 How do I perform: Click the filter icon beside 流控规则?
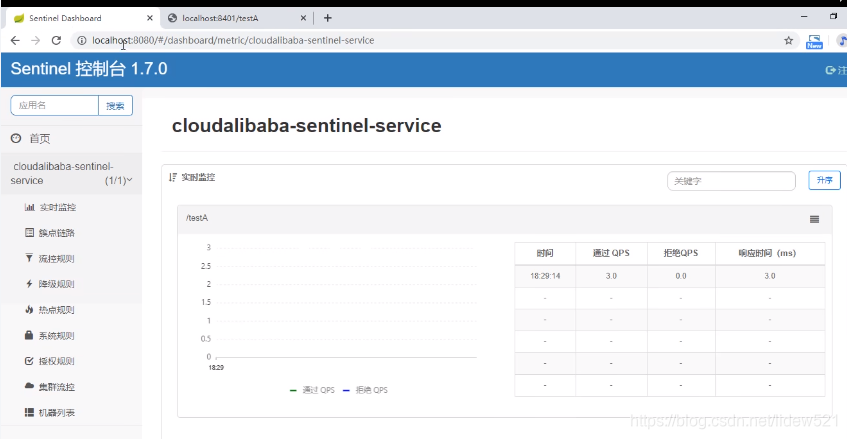click(29, 258)
